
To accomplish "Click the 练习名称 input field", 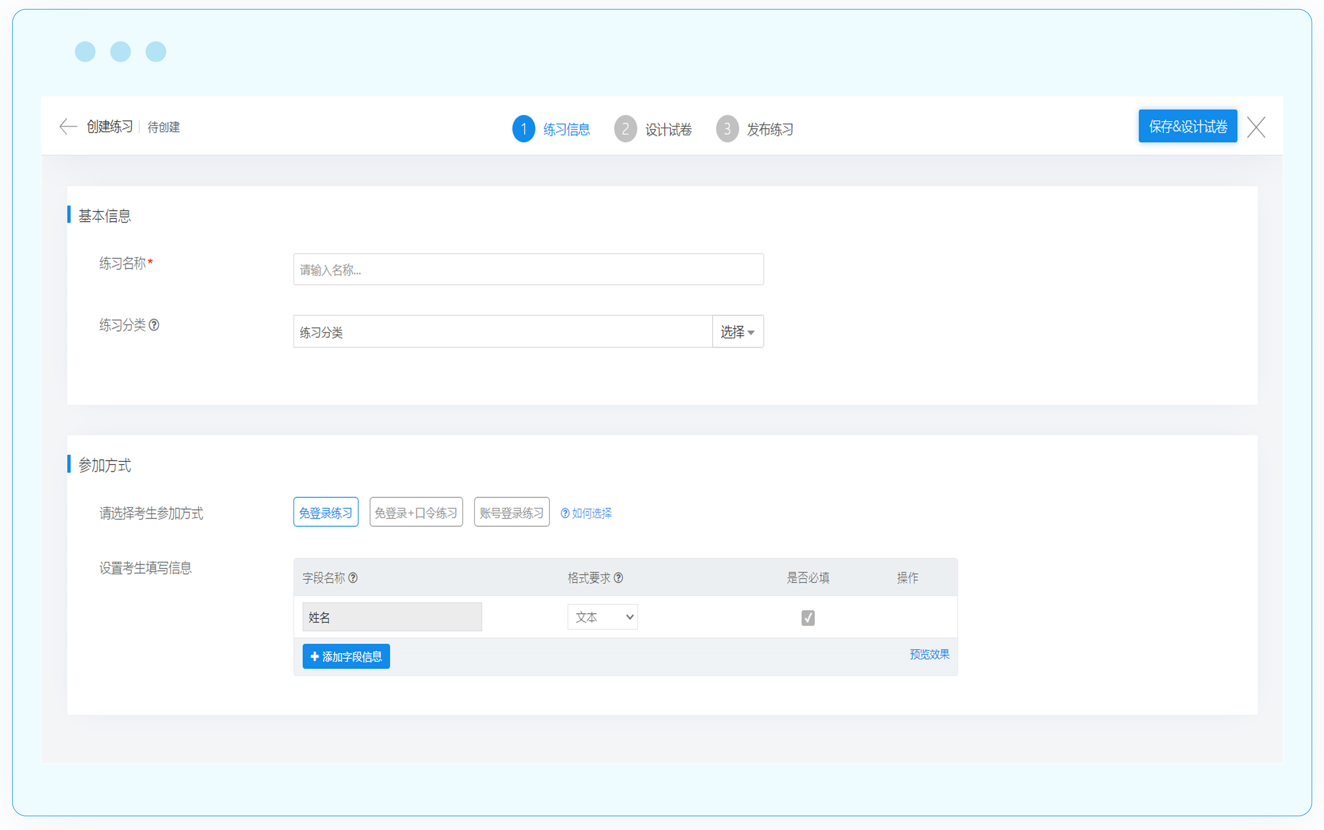I will coord(528,270).
